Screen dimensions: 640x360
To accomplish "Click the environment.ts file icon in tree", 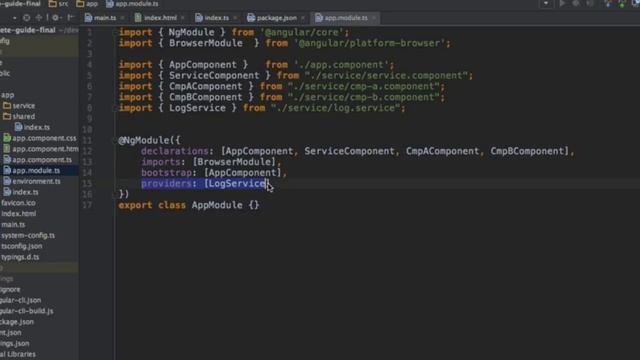I will [7, 181].
